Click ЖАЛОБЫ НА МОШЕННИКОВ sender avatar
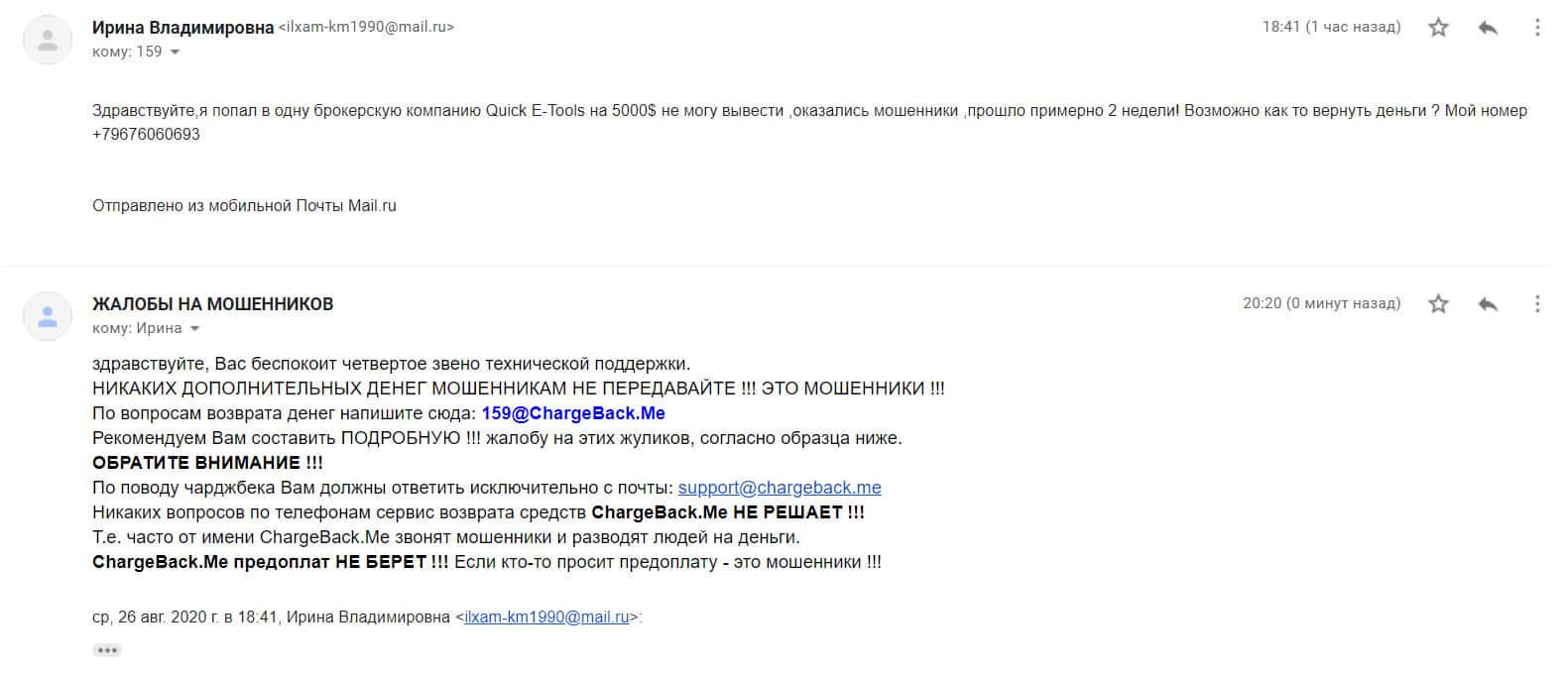 pos(47,316)
